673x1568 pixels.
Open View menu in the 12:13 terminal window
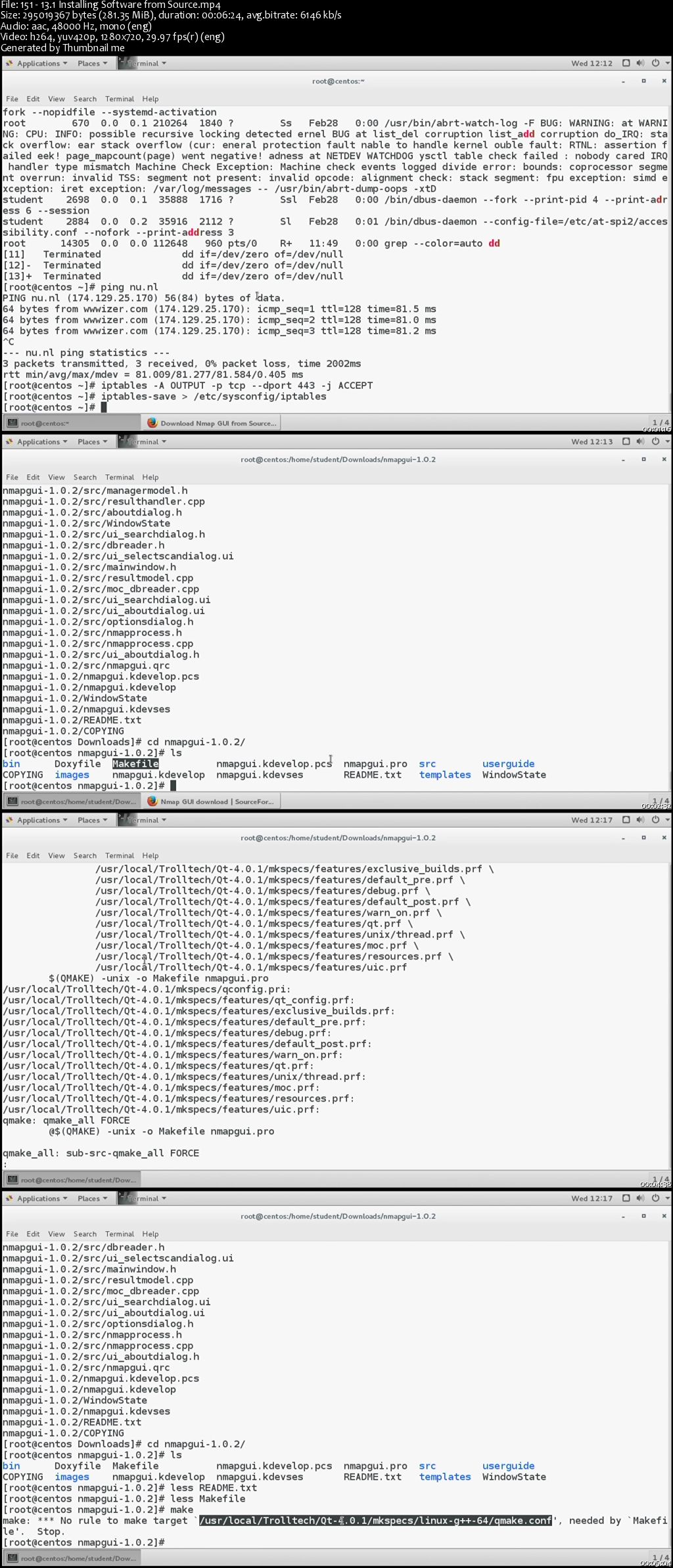pyautogui.click(x=57, y=478)
